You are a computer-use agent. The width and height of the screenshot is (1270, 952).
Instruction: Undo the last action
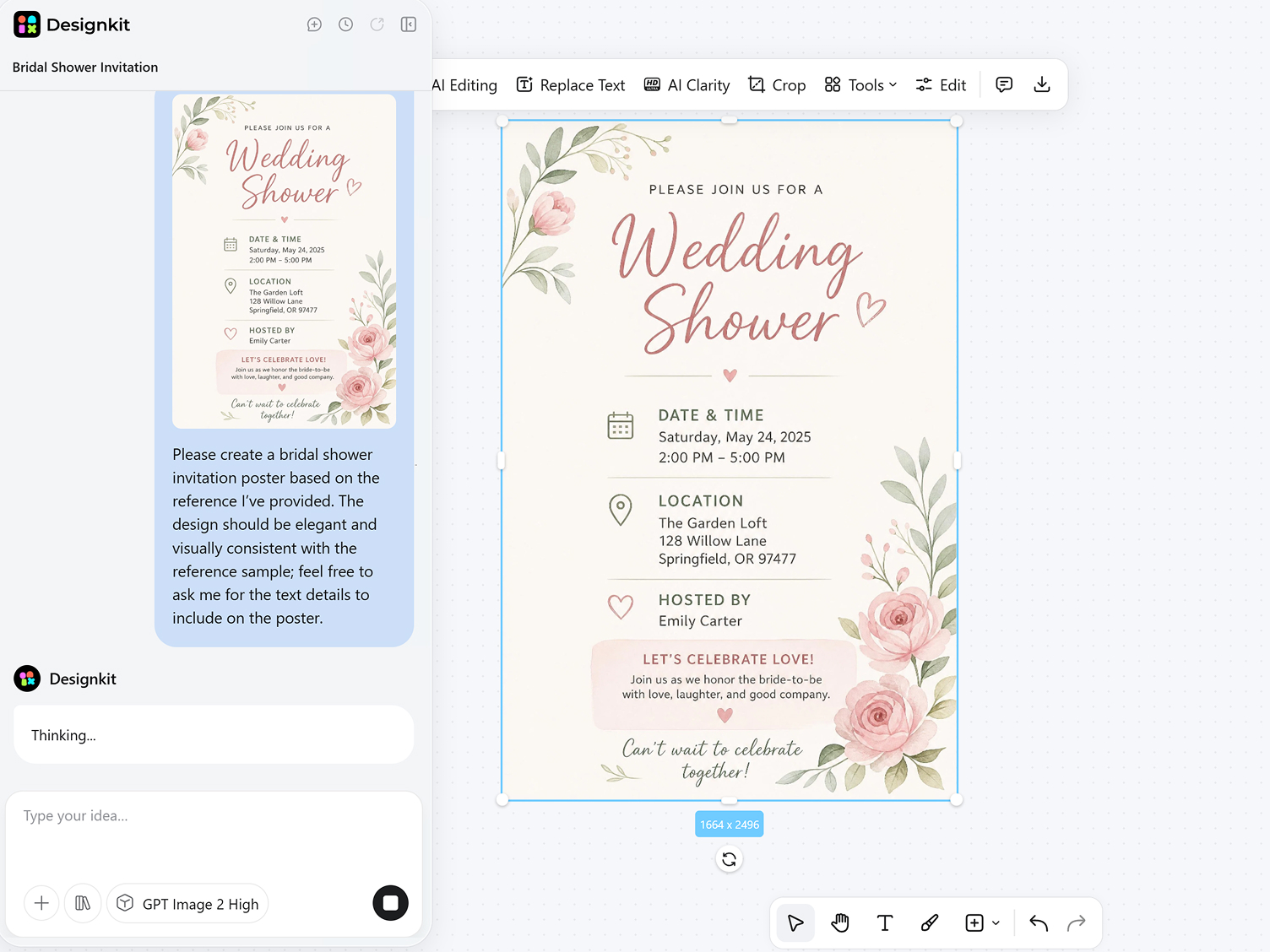coord(1039,923)
